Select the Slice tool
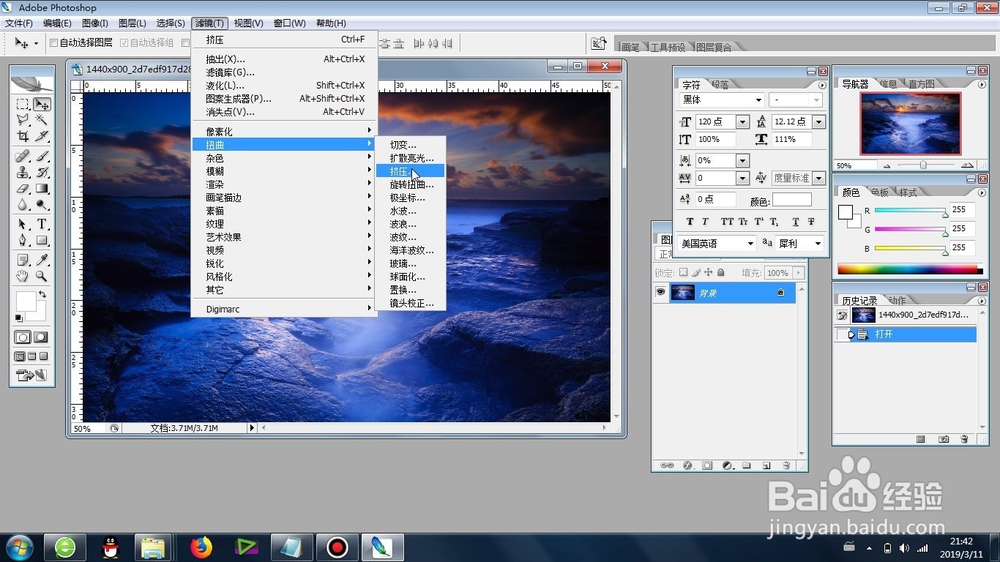 (42, 136)
